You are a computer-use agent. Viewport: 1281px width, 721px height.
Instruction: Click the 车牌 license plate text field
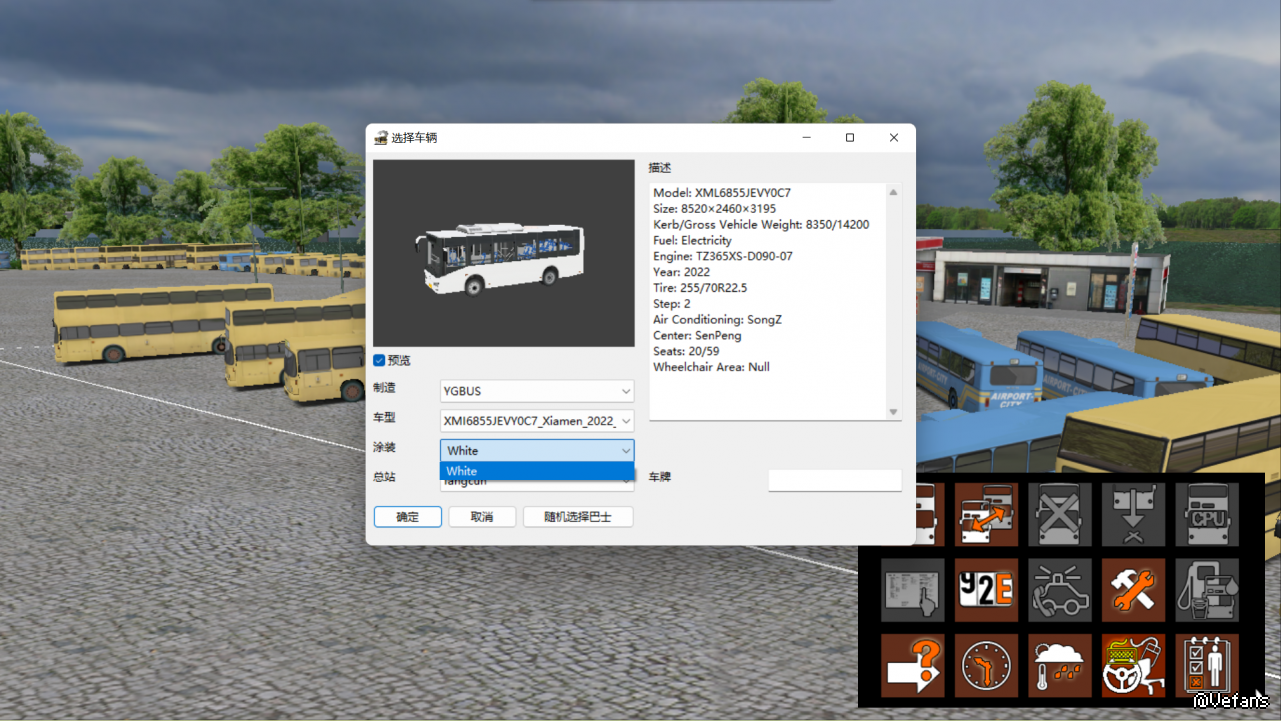[834, 480]
